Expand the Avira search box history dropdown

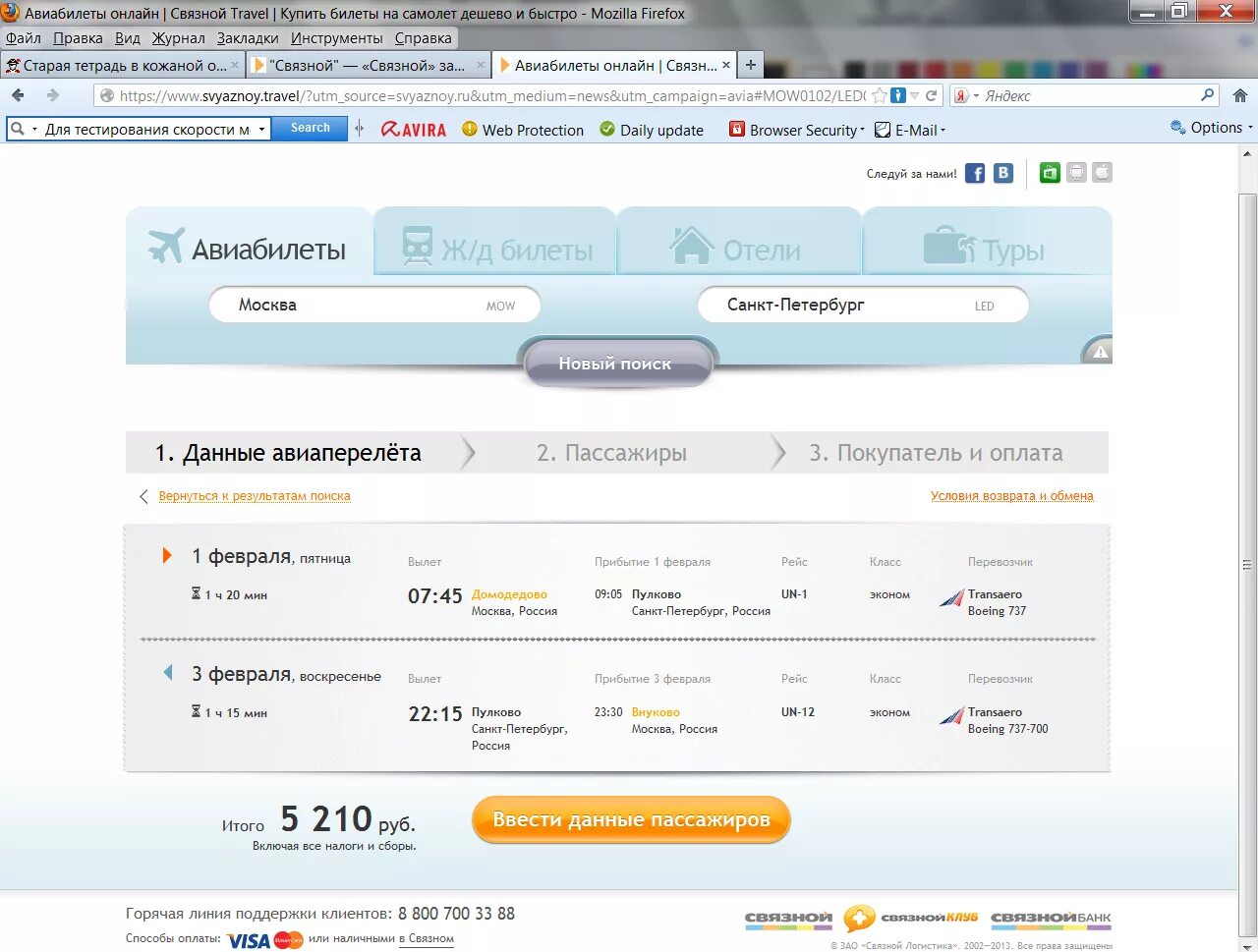(x=261, y=129)
